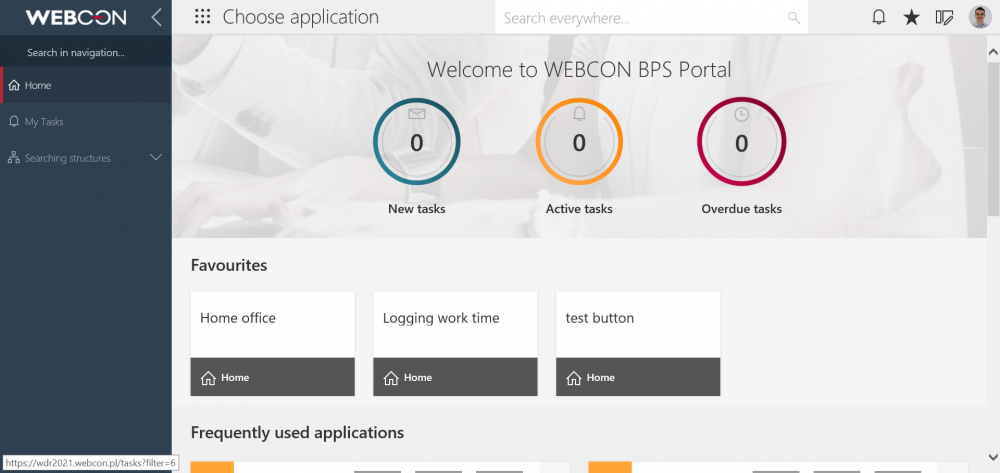Click the magnifier icon in navigation search
This screenshot has height=473, width=1000.
[17, 51]
